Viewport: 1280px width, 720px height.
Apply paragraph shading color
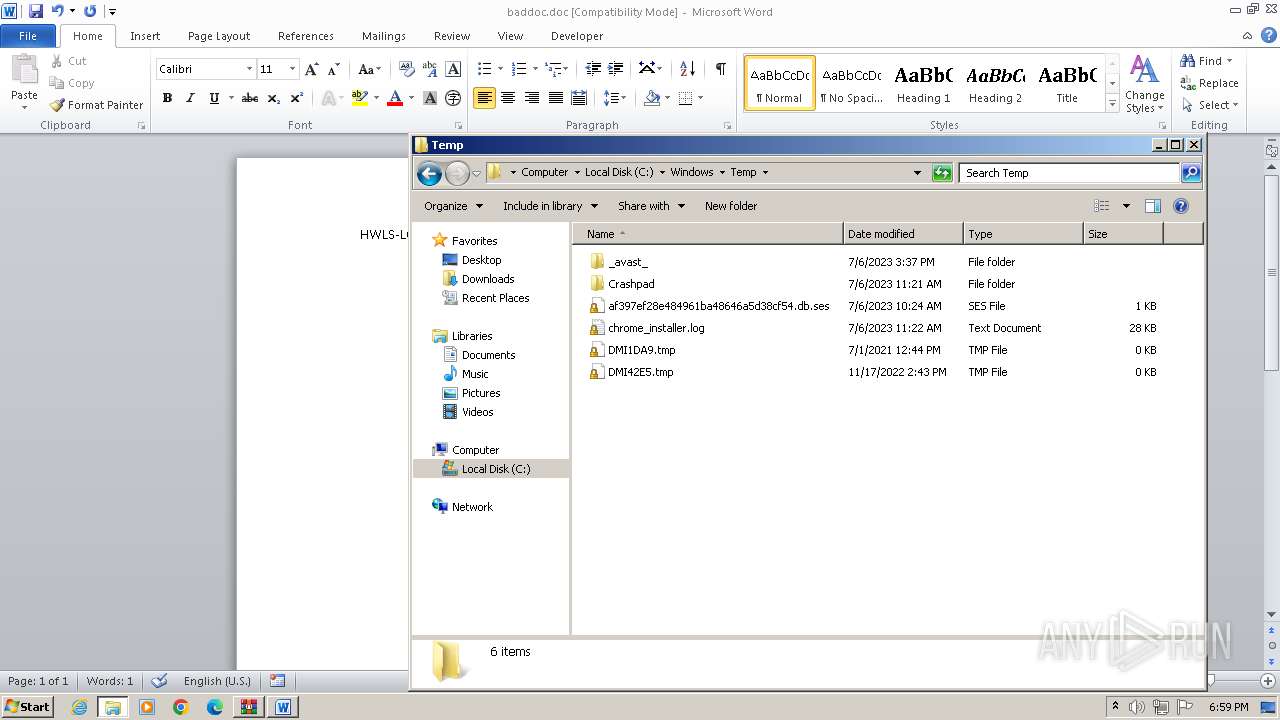click(x=652, y=98)
